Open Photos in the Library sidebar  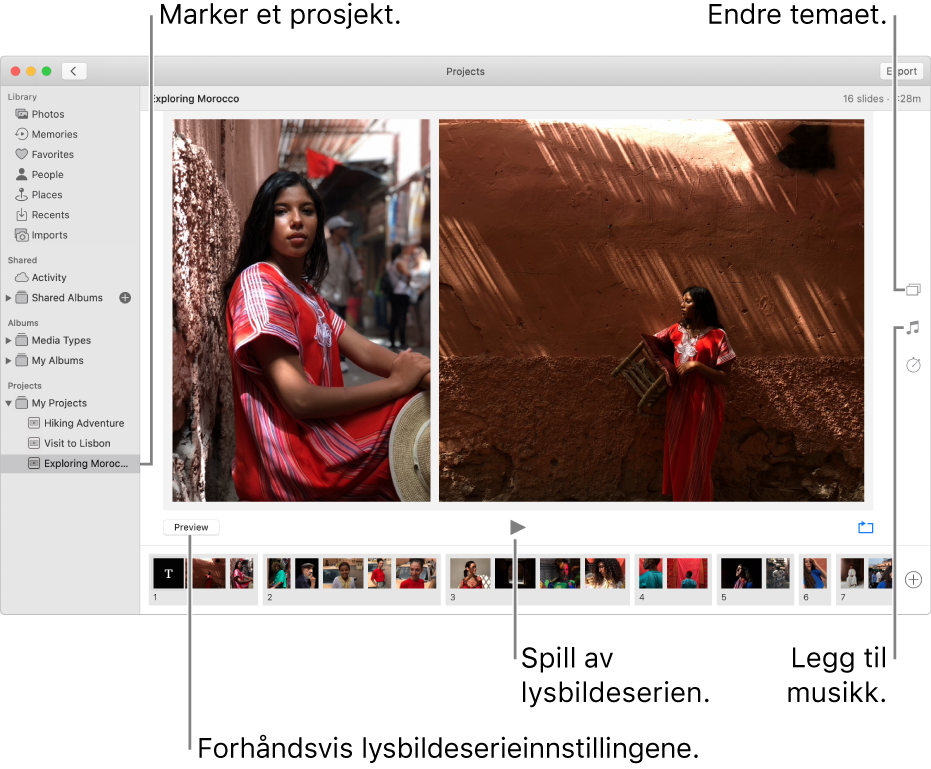pos(48,114)
